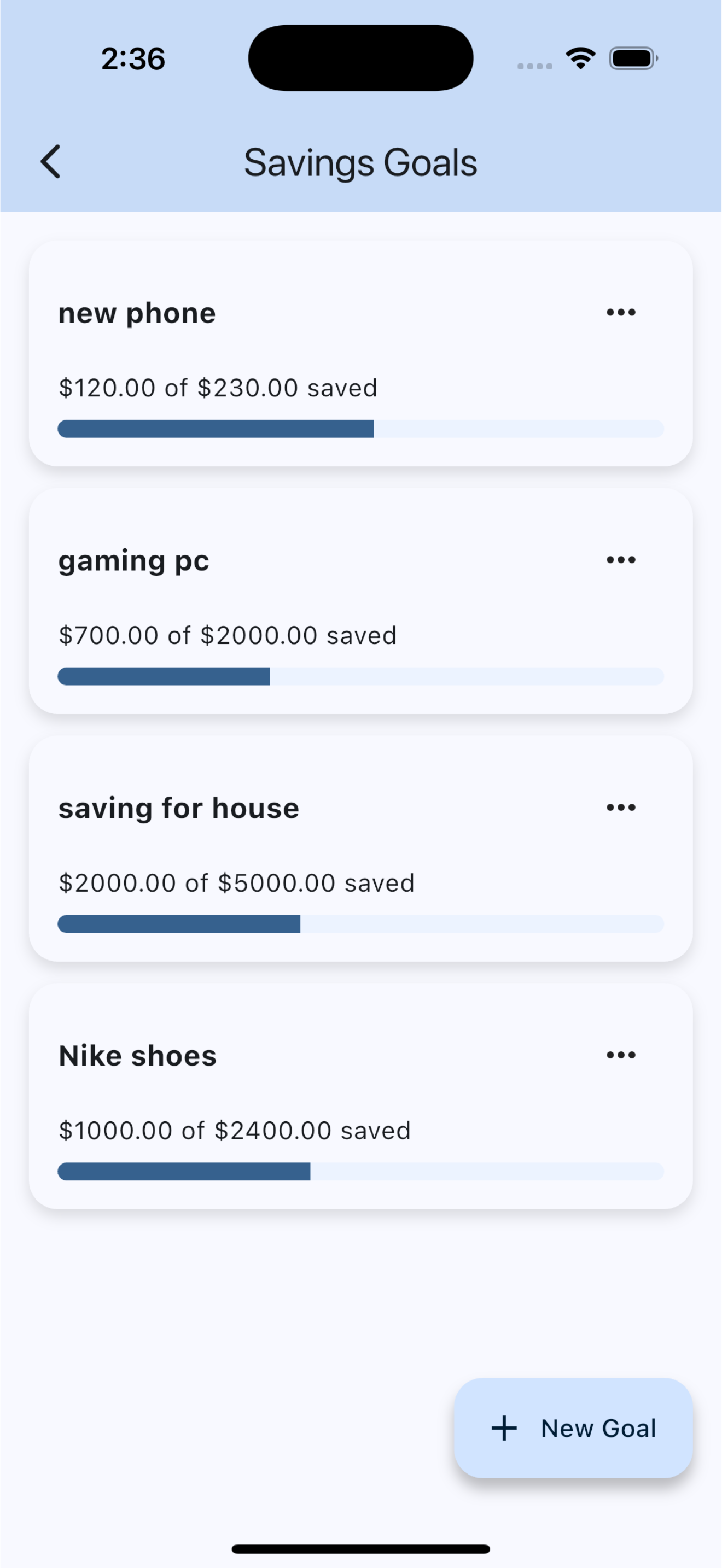
Task: Open the saving for house goal title
Action: click(x=179, y=809)
